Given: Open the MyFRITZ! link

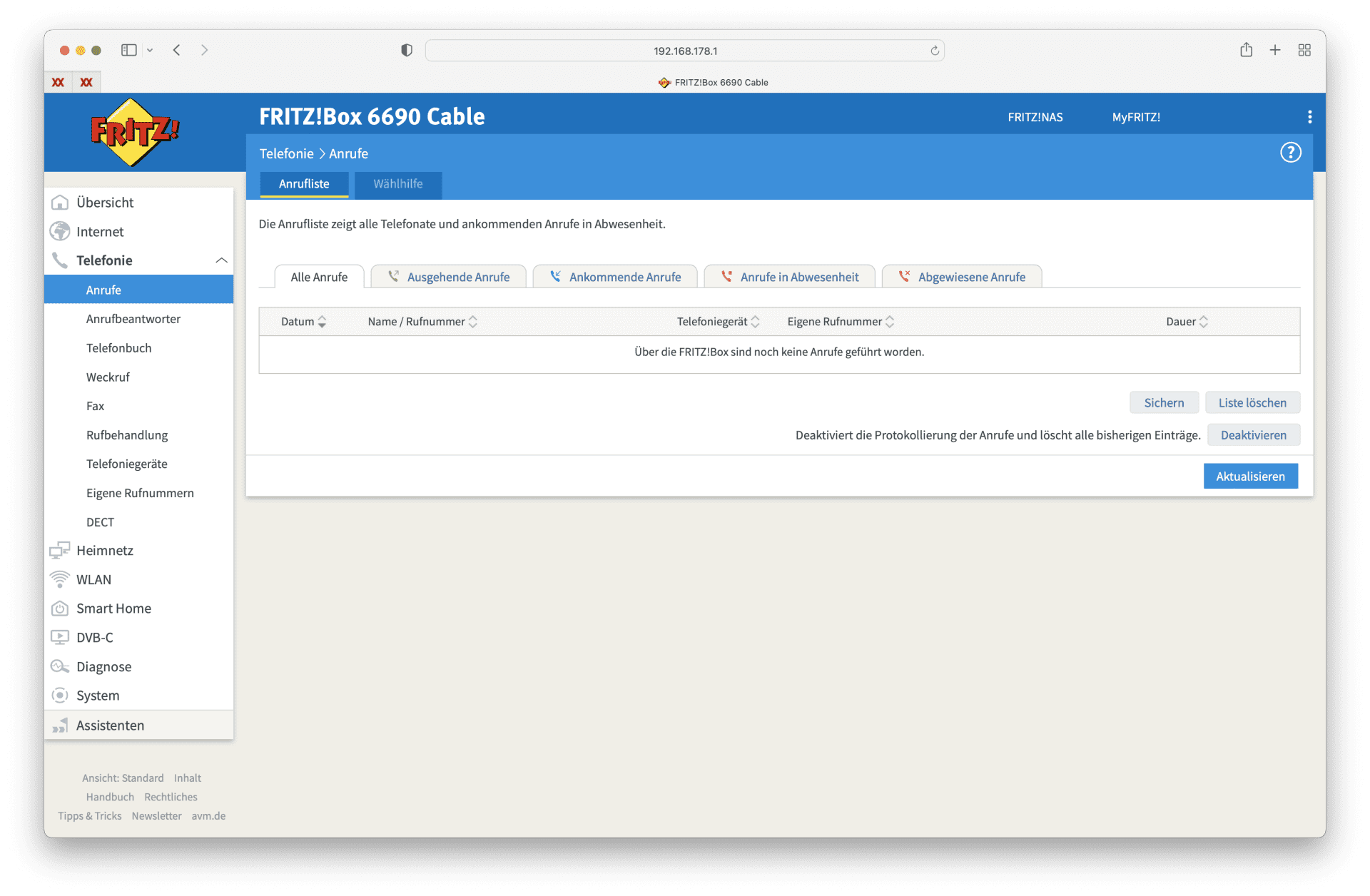Looking at the screenshot, I should (x=1136, y=117).
